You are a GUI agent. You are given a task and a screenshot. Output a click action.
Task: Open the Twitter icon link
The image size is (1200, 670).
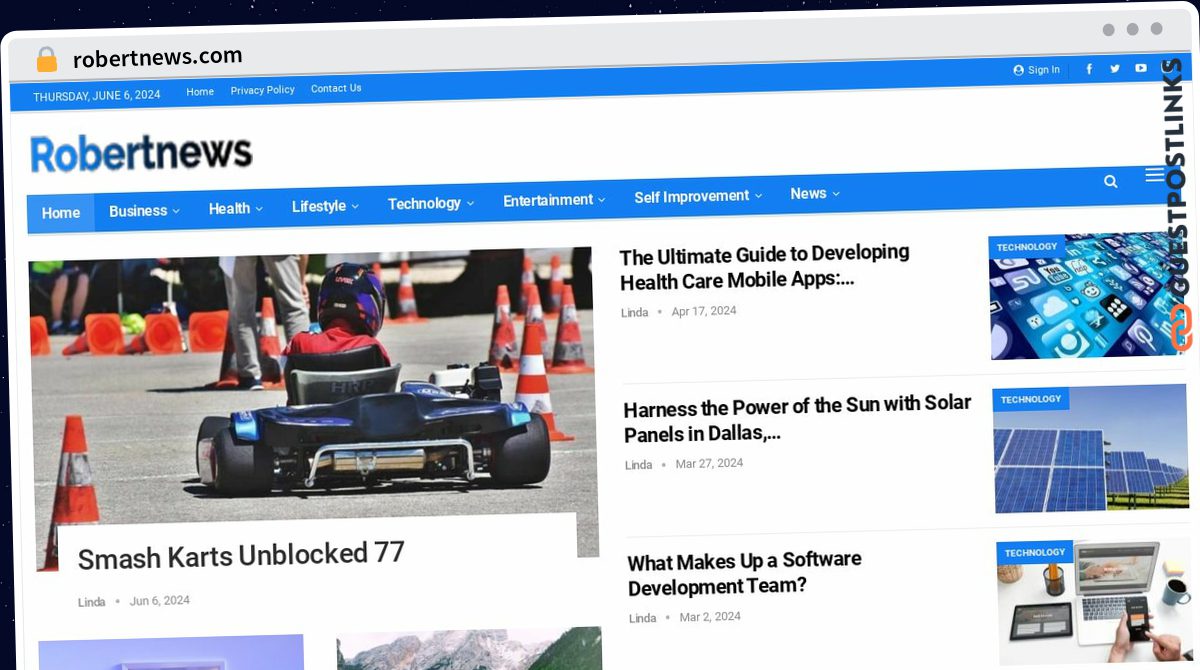(1115, 69)
